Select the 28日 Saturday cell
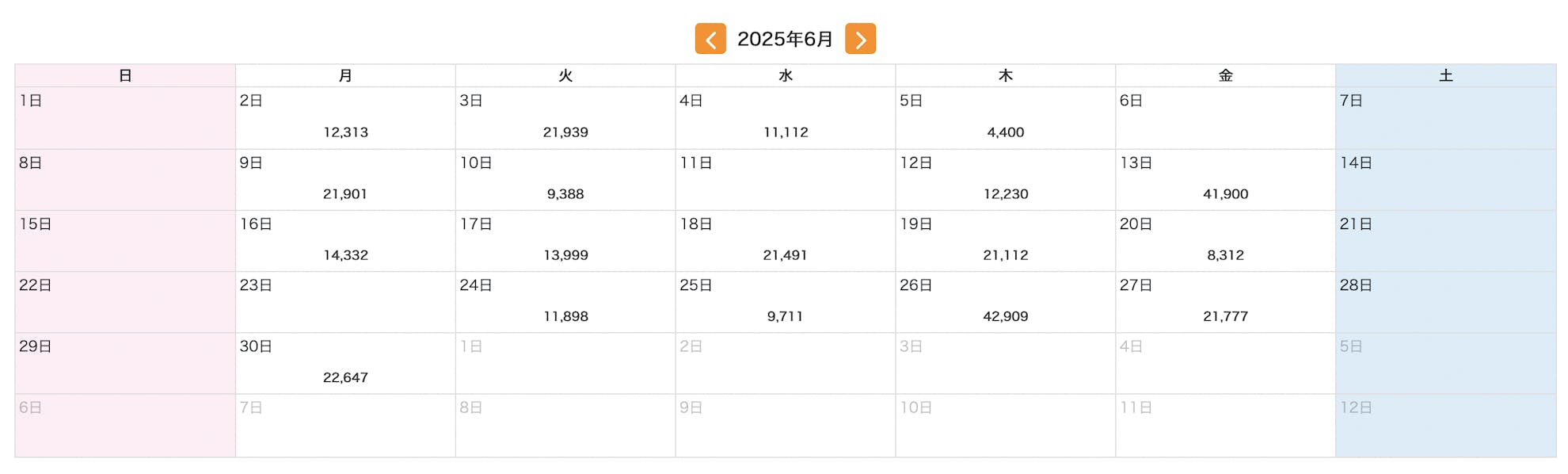 (1445, 302)
